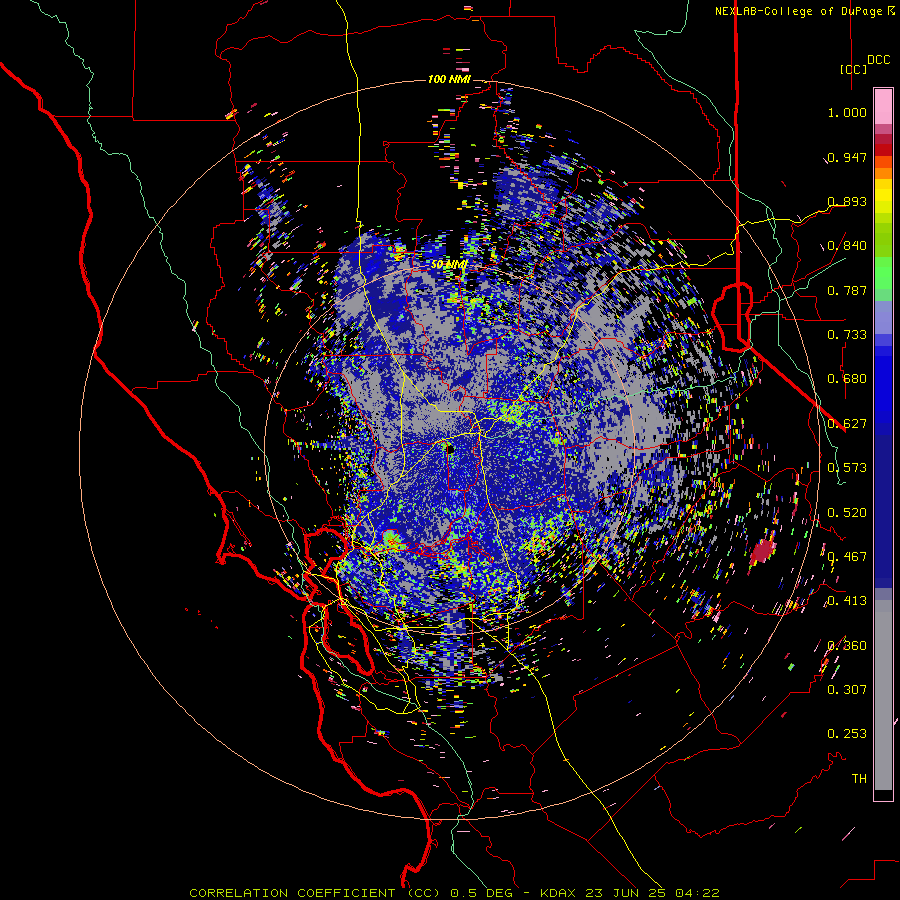Click the TH threshold label
Screen dimensions: 900x900
859,779
